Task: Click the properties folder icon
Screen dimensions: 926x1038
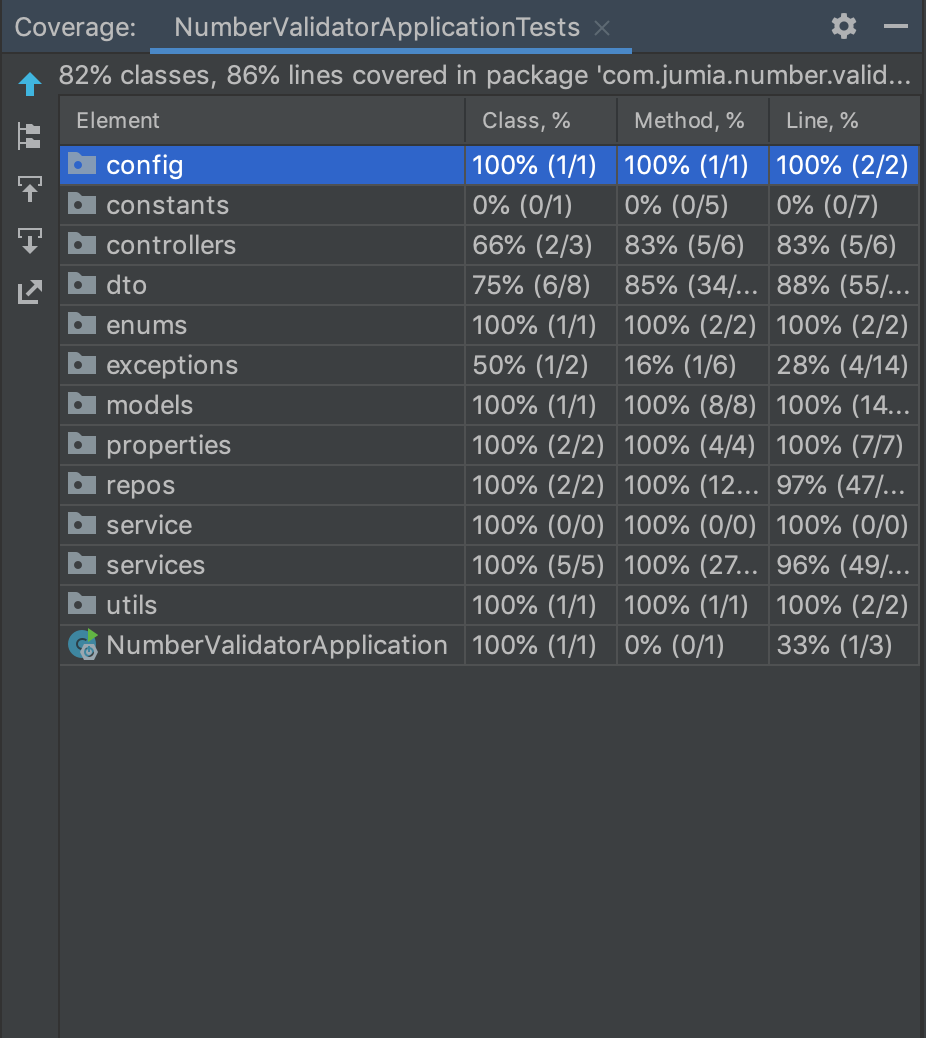Action: [x=82, y=443]
